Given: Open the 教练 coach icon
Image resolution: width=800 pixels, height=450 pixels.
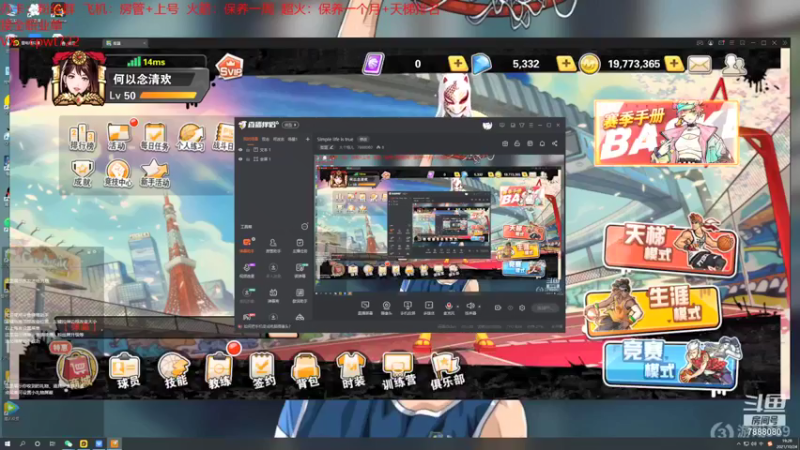Looking at the screenshot, I should coord(219,370).
